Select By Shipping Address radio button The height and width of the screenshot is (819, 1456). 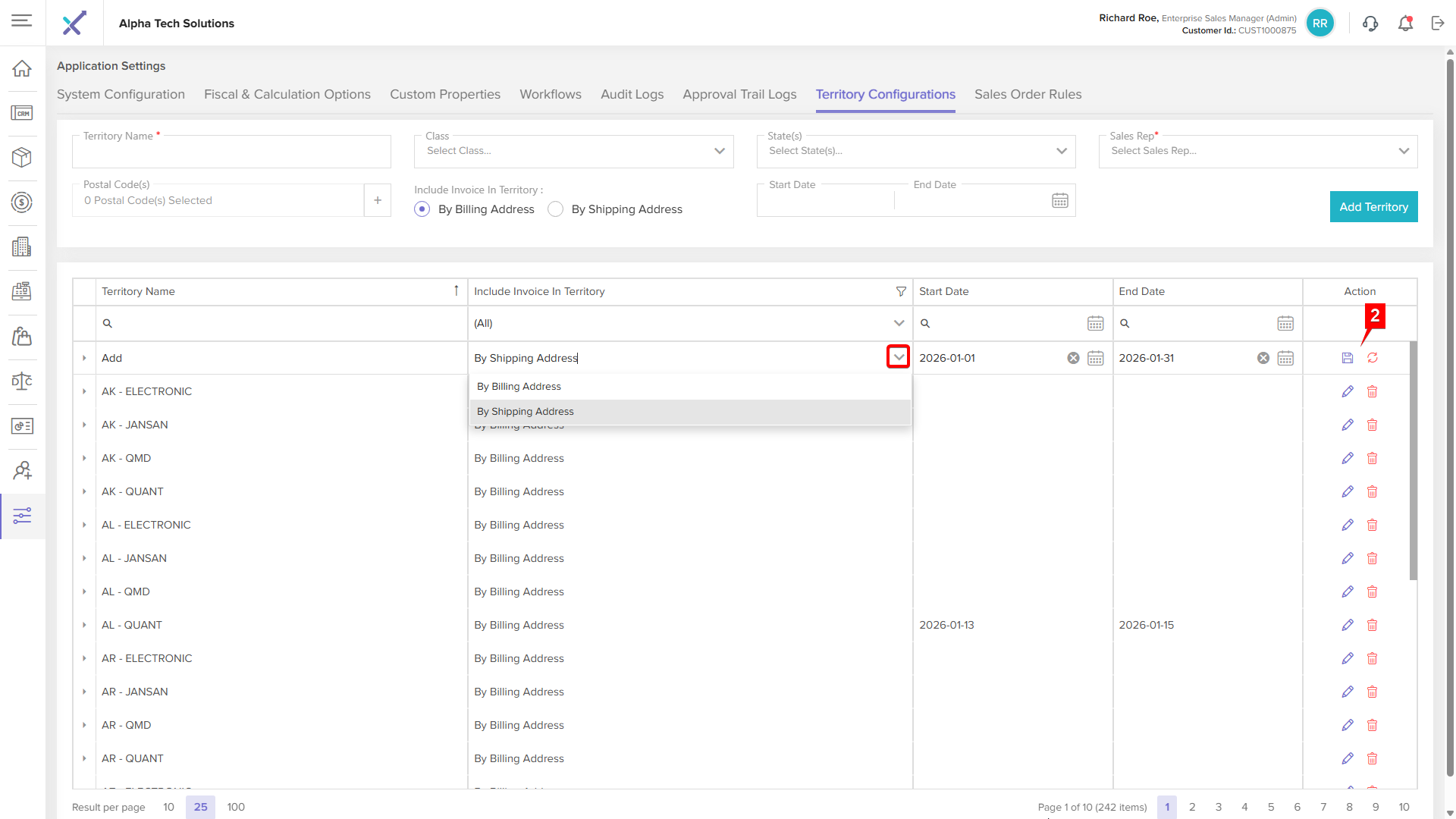click(x=556, y=209)
